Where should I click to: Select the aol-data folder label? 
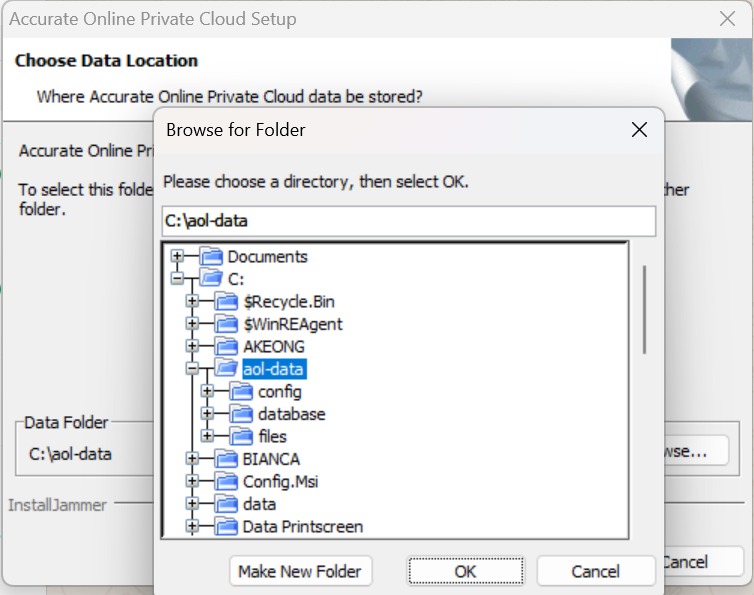tap(273, 369)
